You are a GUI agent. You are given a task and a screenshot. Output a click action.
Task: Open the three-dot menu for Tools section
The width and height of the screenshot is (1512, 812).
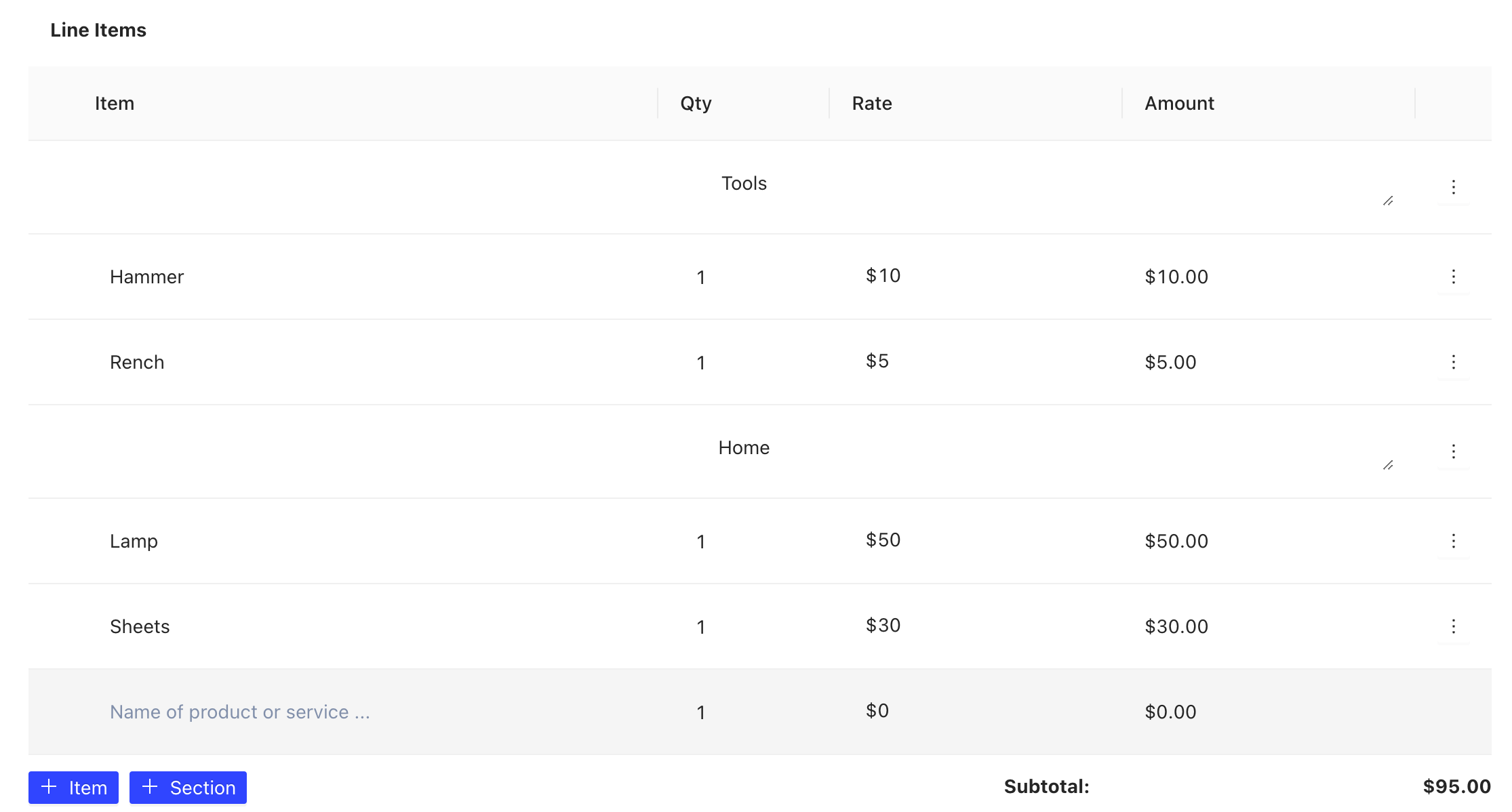tap(1453, 187)
